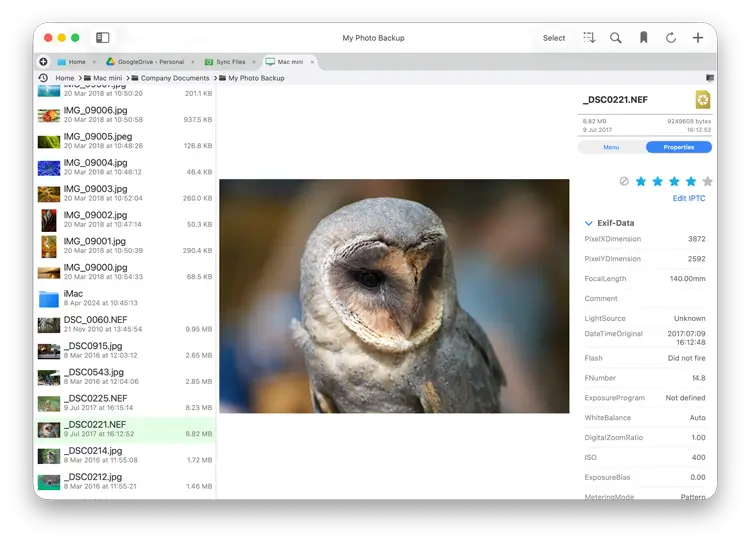This screenshot has height=543, width=750.
Task: Open Company Documents in the breadcrumb path
Action: tap(175, 78)
